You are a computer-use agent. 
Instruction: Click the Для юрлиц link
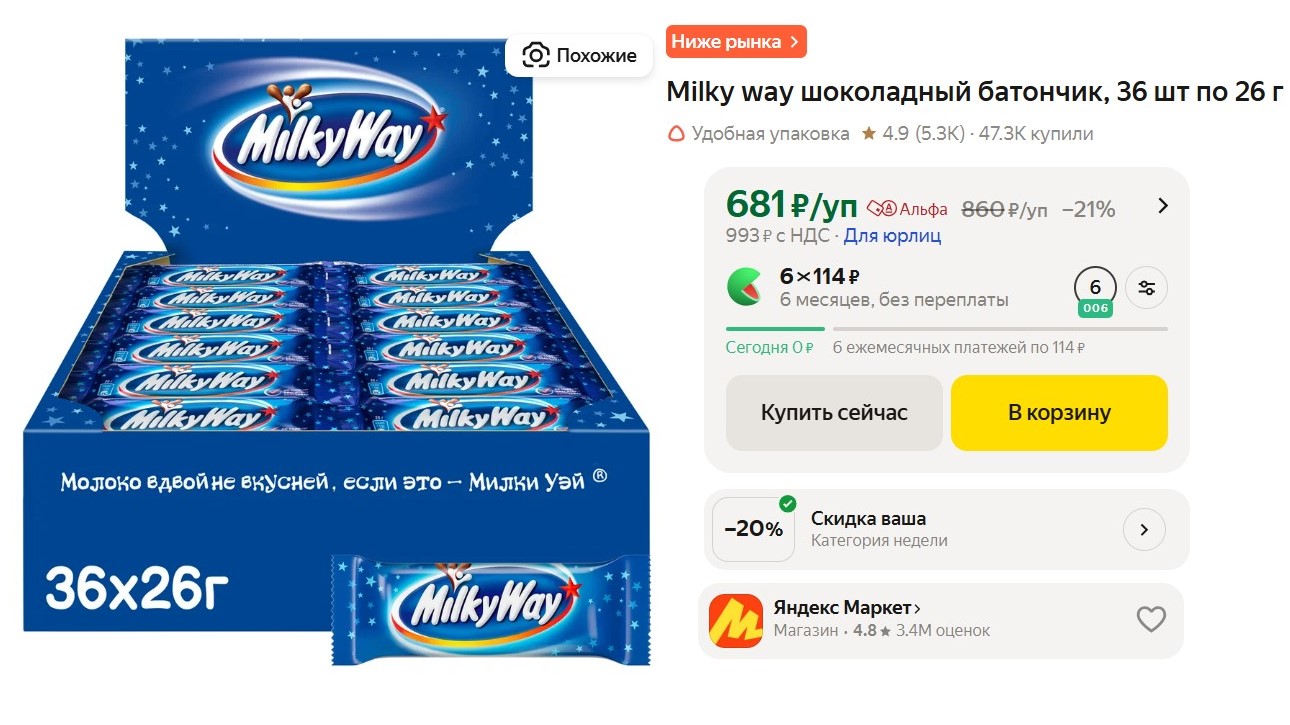point(892,236)
